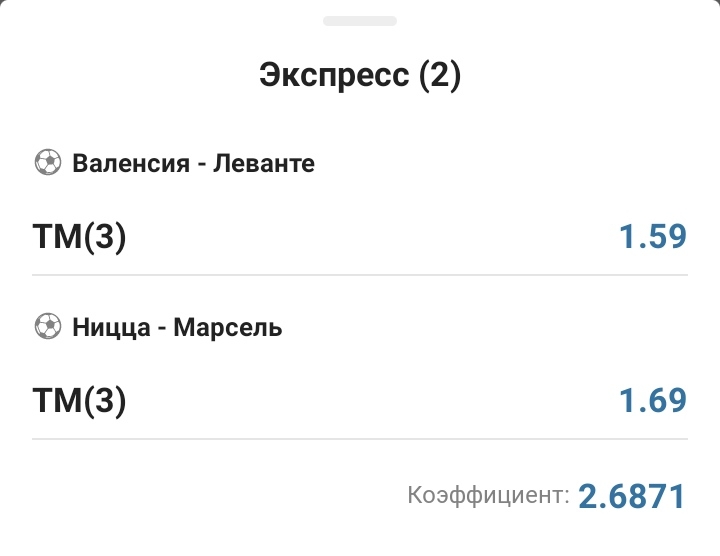Open the Валенсия team name
The width and height of the screenshot is (720, 556).
point(131,163)
